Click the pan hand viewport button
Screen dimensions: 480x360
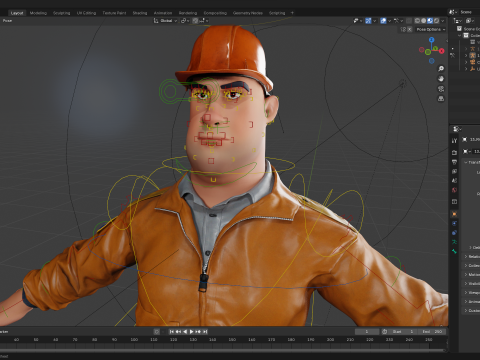441,79
